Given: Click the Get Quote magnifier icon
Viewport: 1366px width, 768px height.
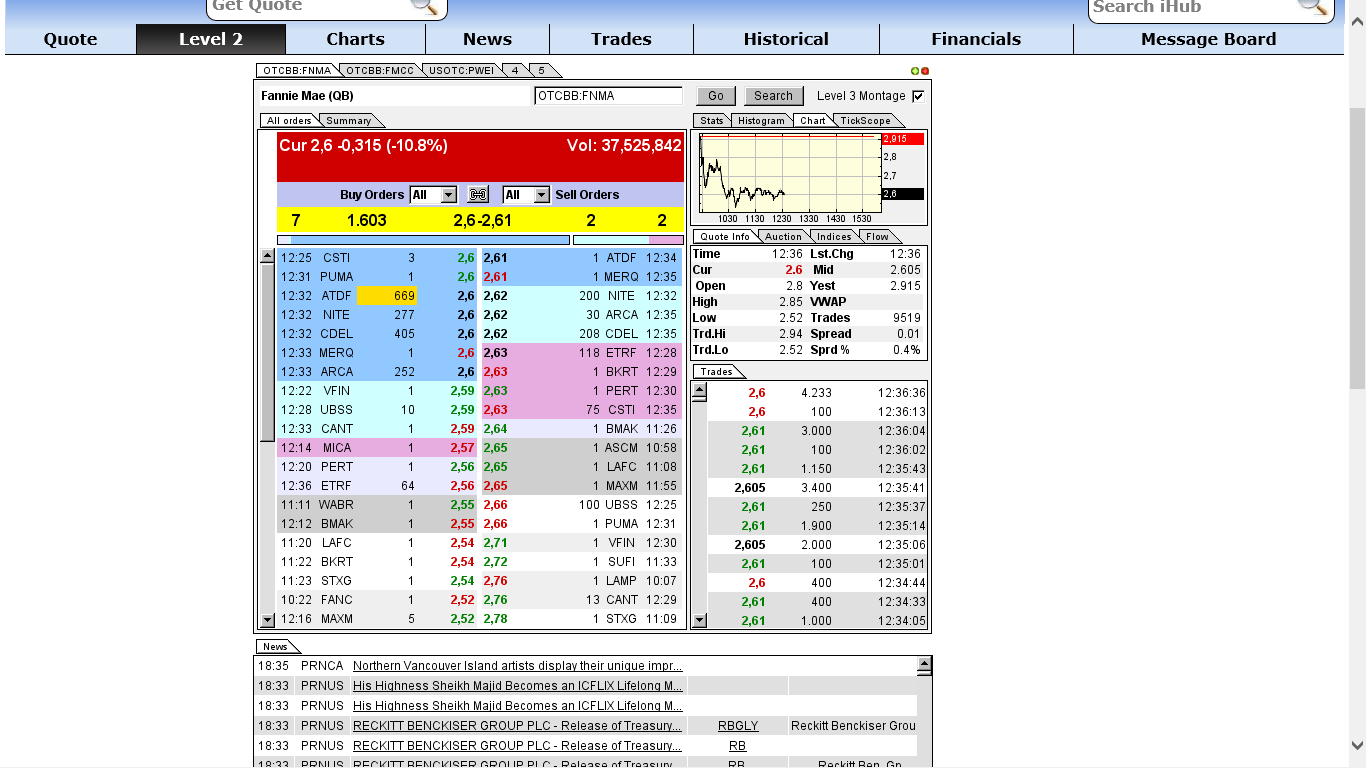Looking at the screenshot, I should coord(424,6).
